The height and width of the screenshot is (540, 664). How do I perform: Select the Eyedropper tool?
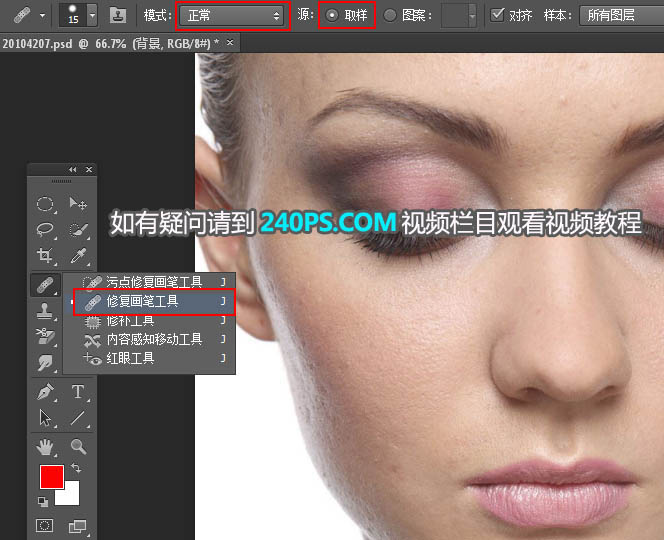[78, 256]
